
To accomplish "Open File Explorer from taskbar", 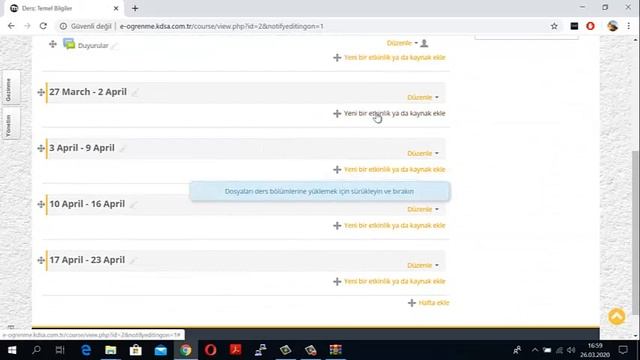I will pyautogui.click(x=111, y=350).
